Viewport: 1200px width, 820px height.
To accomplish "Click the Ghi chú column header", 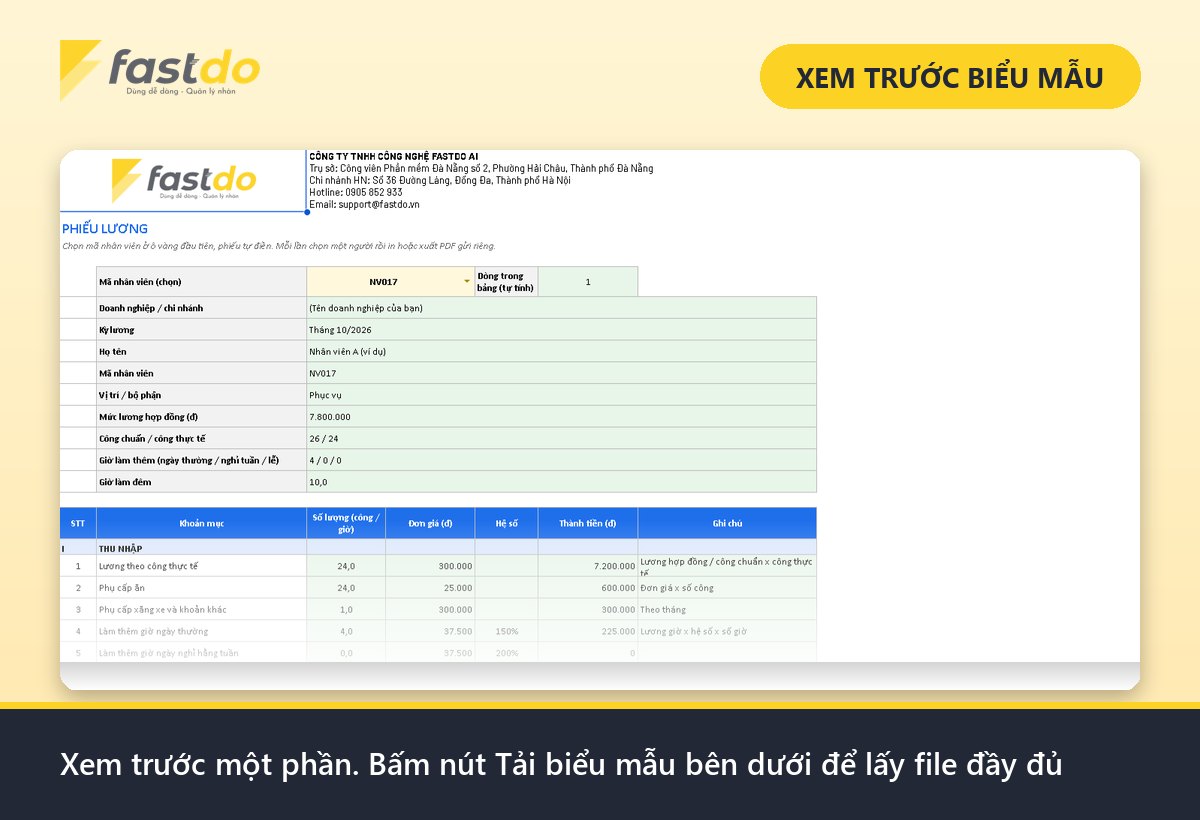I will 727,523.
